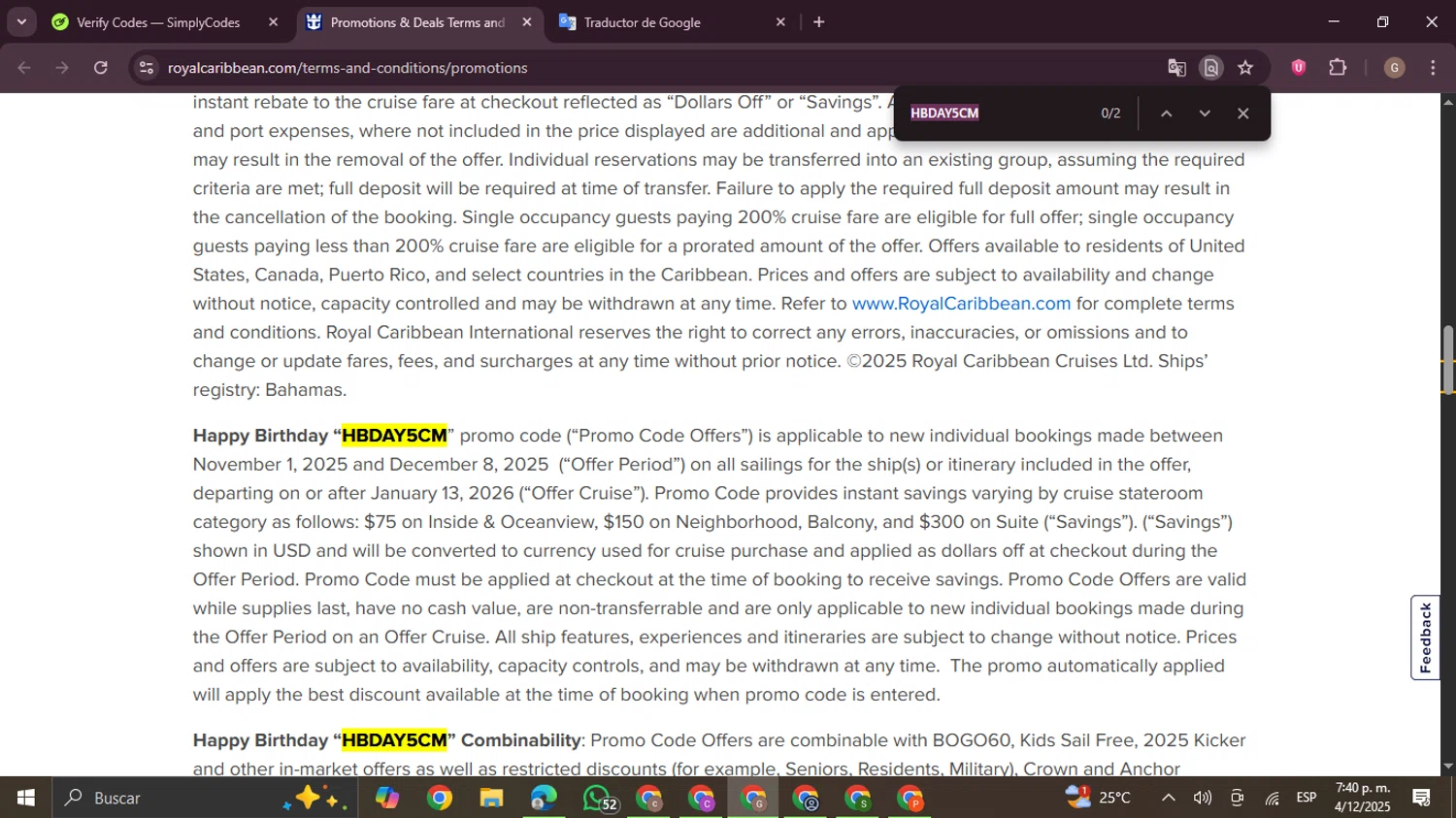Image resolution: width=1456 pixels, height=818 pixels.
Task: Reload the current page
Action: [101, 68]
